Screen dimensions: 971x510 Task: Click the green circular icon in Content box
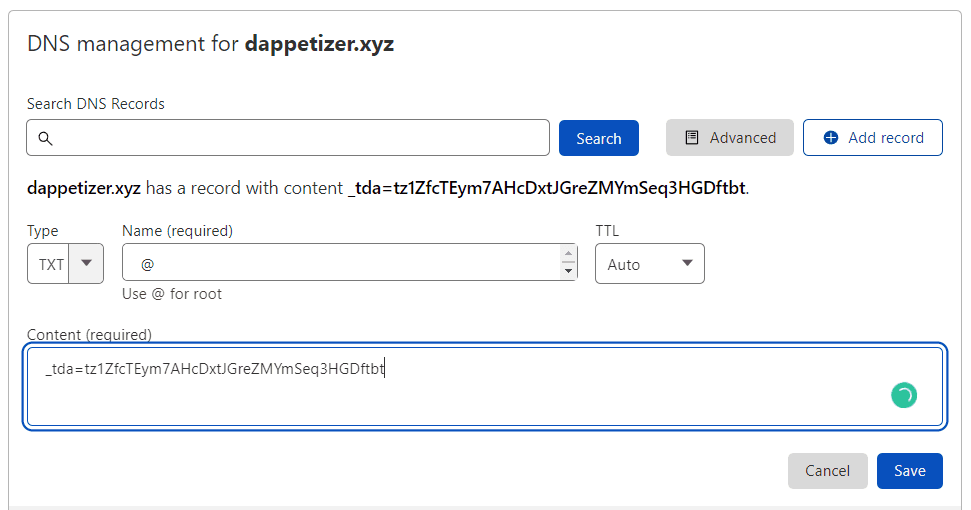point(903,395)
